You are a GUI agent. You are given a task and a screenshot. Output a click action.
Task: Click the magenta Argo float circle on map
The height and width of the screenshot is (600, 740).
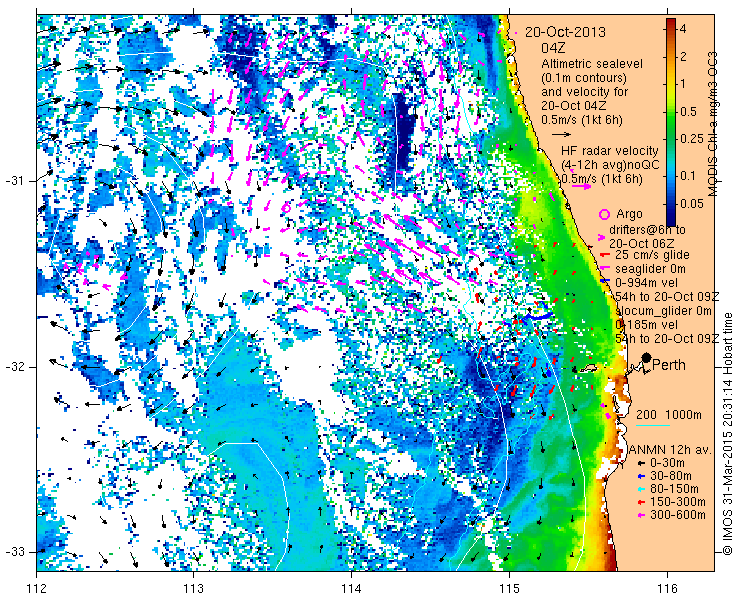click(286, 207)
